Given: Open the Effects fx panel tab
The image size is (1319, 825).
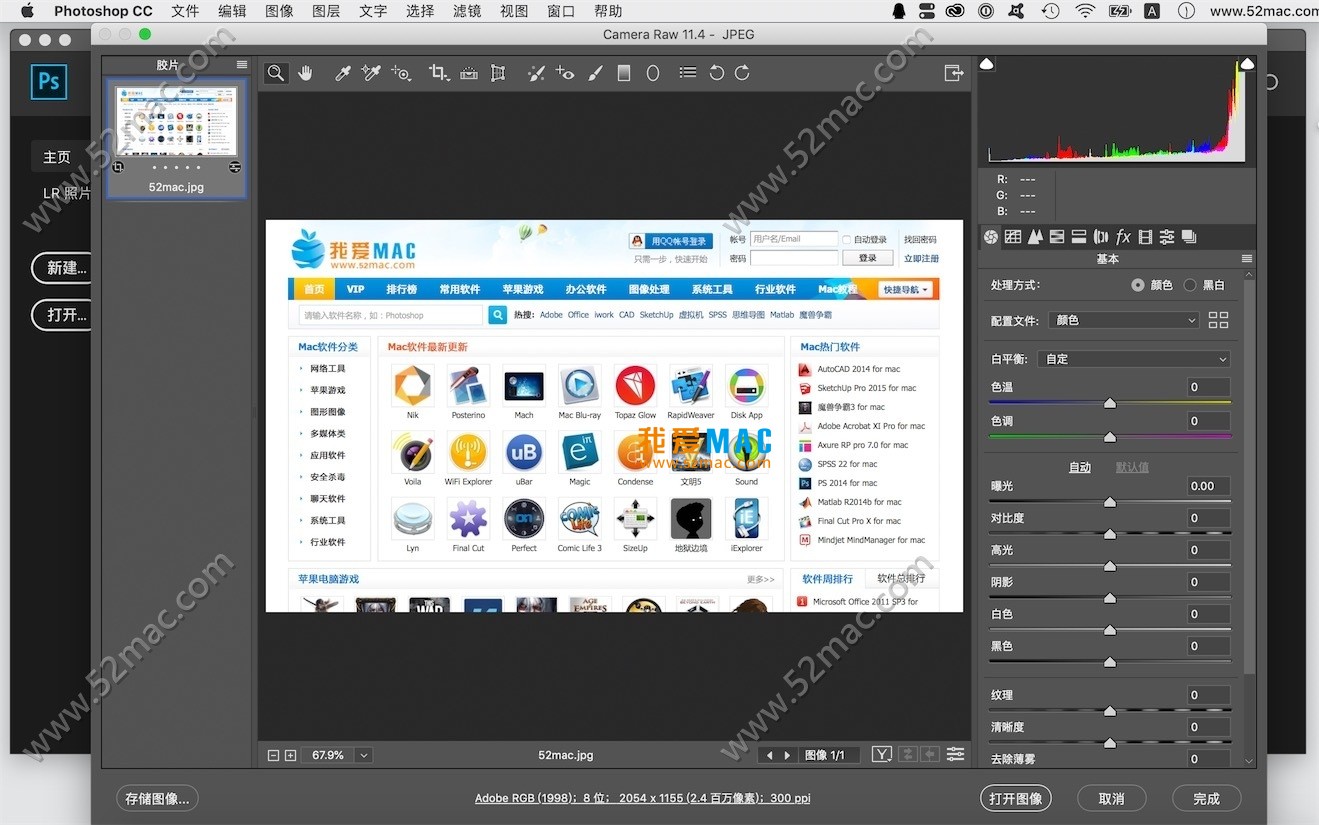Looking at the screenshot, I should [1123, 237].
